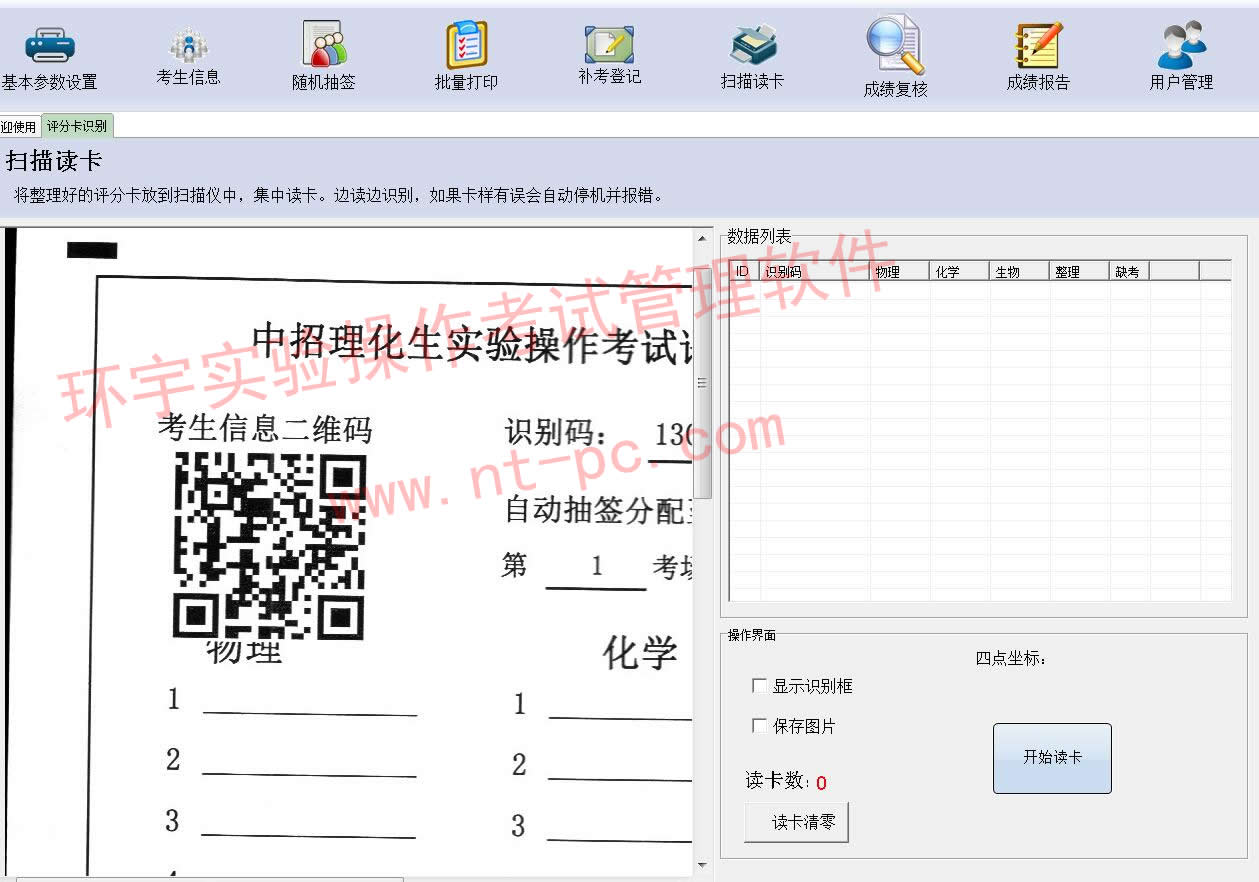Click the scan preview vertical scrollbar thumb

pos(702,383)
